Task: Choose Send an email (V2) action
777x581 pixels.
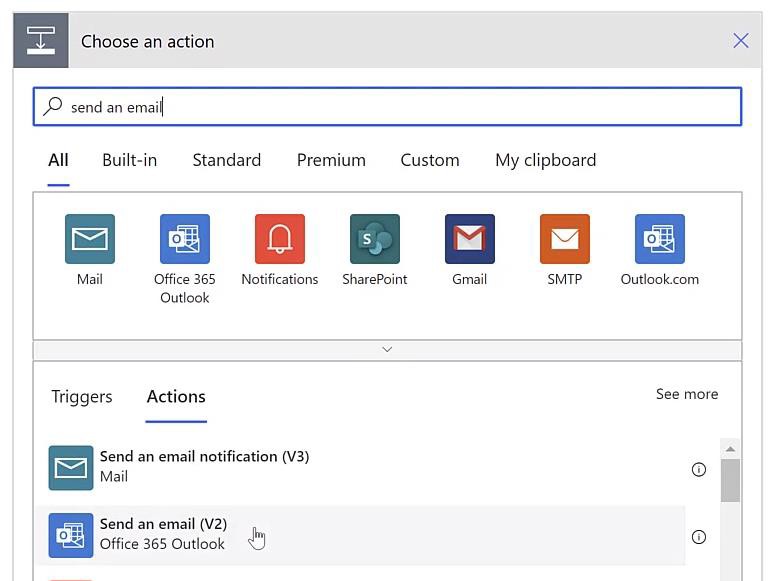Action: (360, 535)
